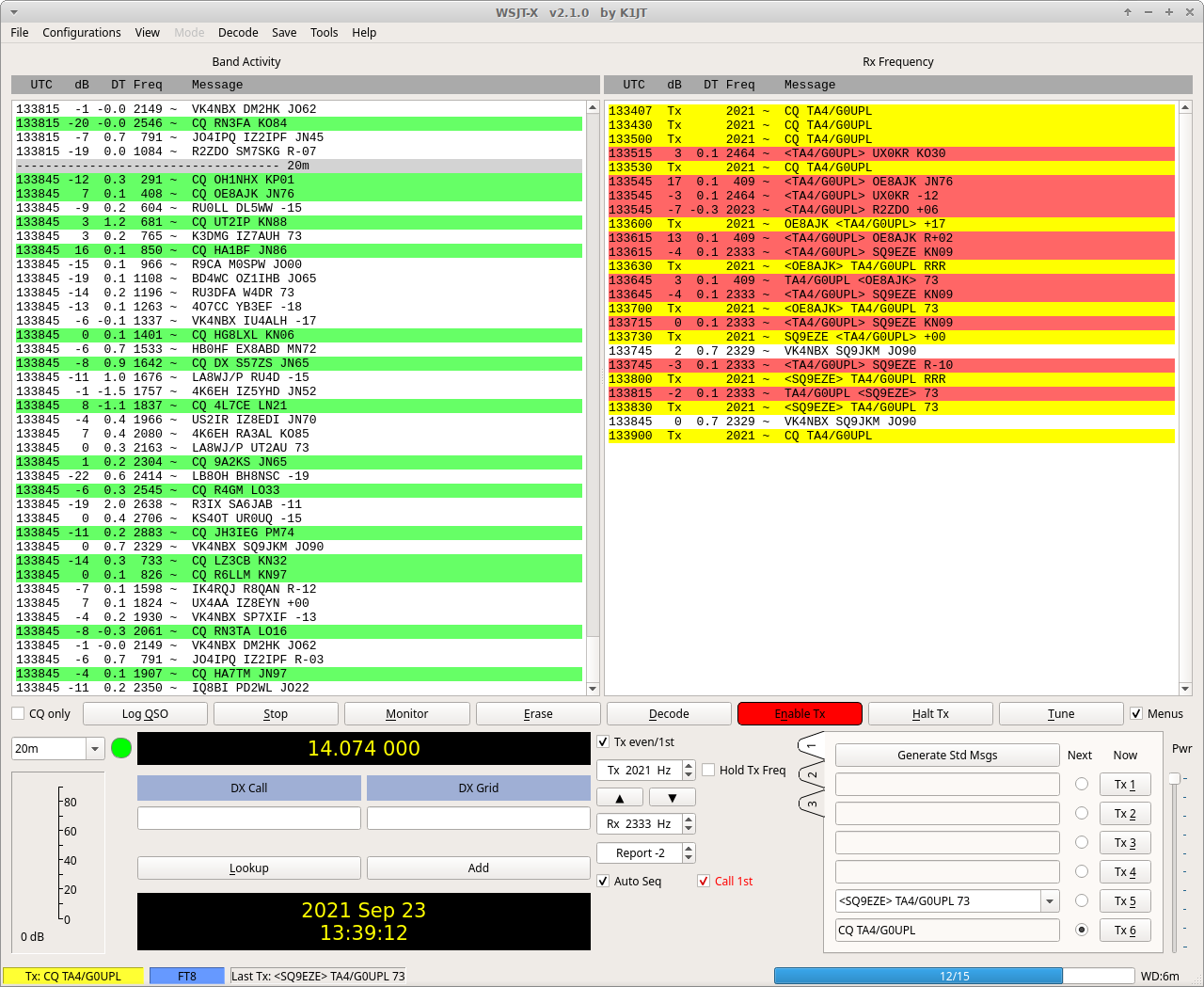Click Generate Std Msgs button
Screen dimensions: 1204x987
click(947, 755)
